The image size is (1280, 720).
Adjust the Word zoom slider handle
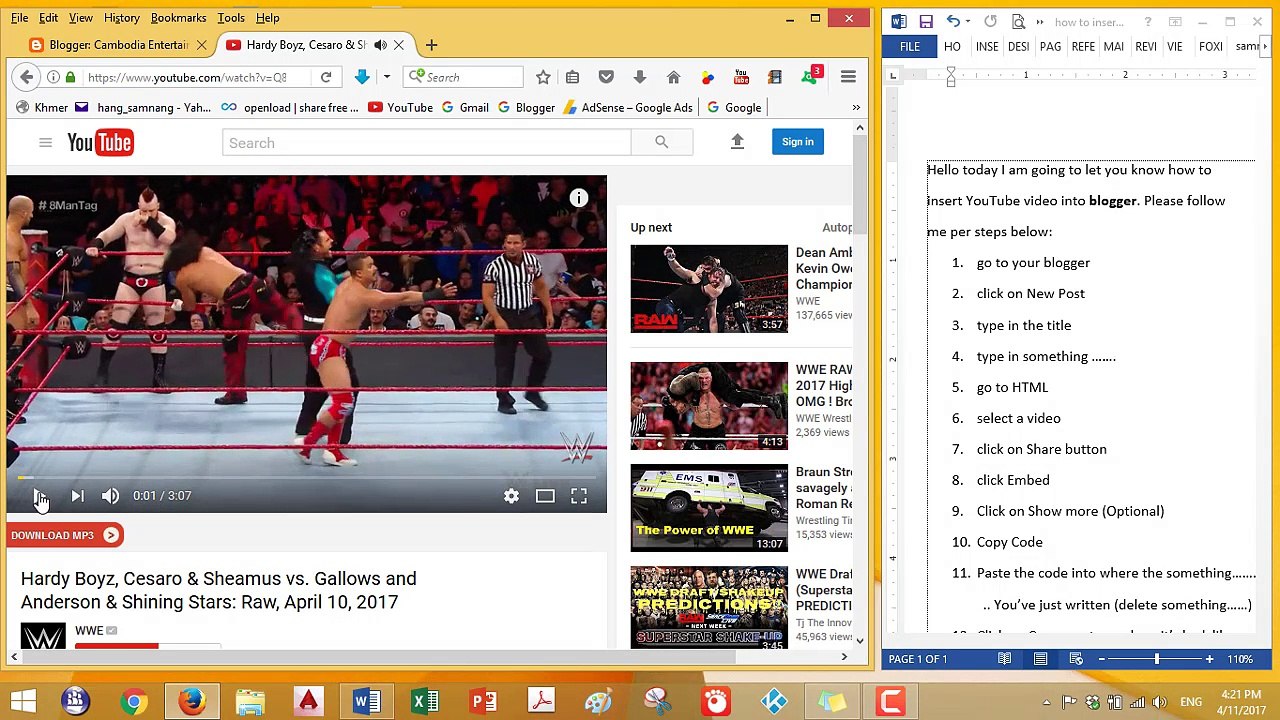[1157, 659]
